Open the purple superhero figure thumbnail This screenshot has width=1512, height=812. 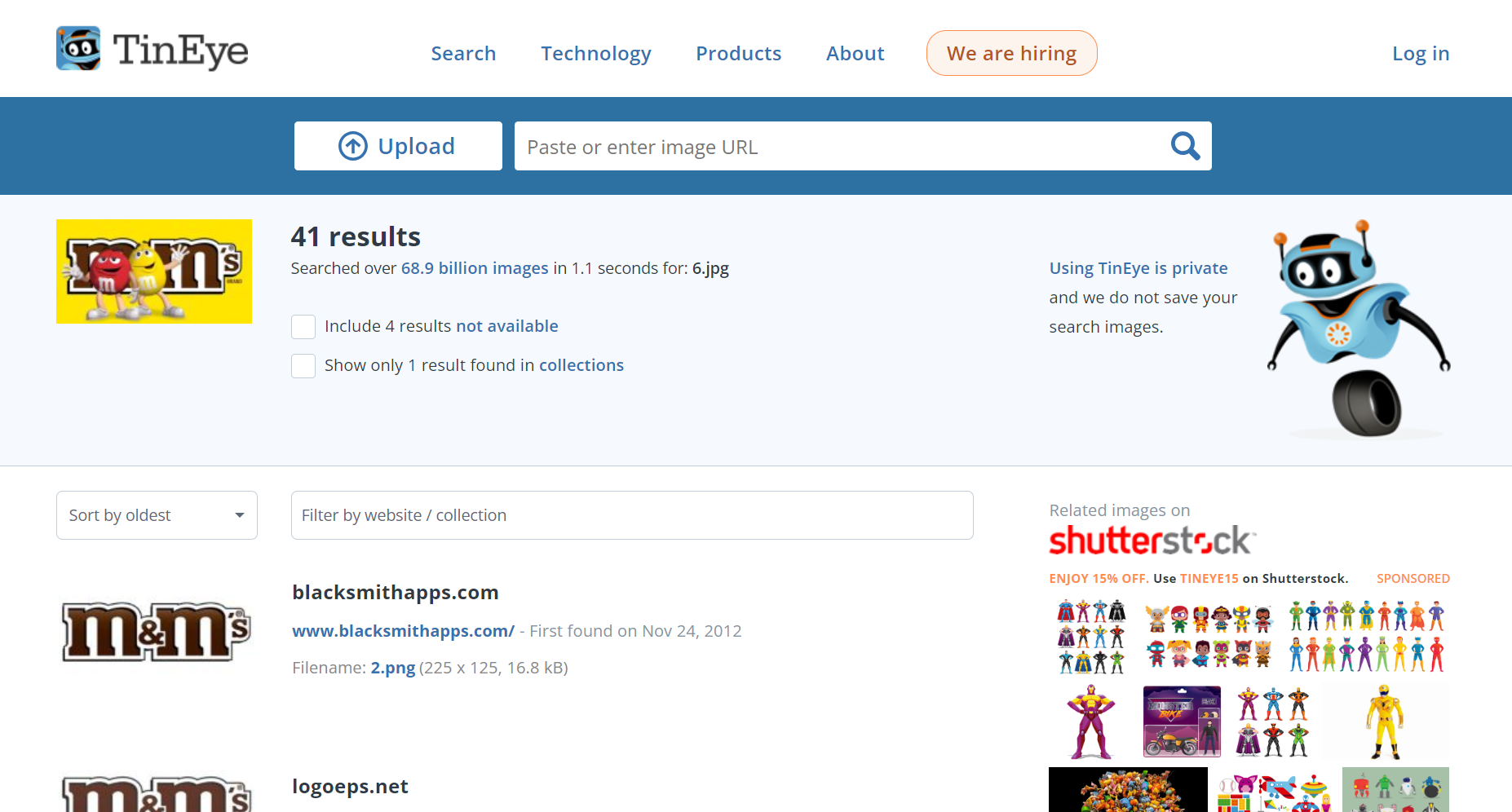pyautogui.click(x=1090, y=722)
